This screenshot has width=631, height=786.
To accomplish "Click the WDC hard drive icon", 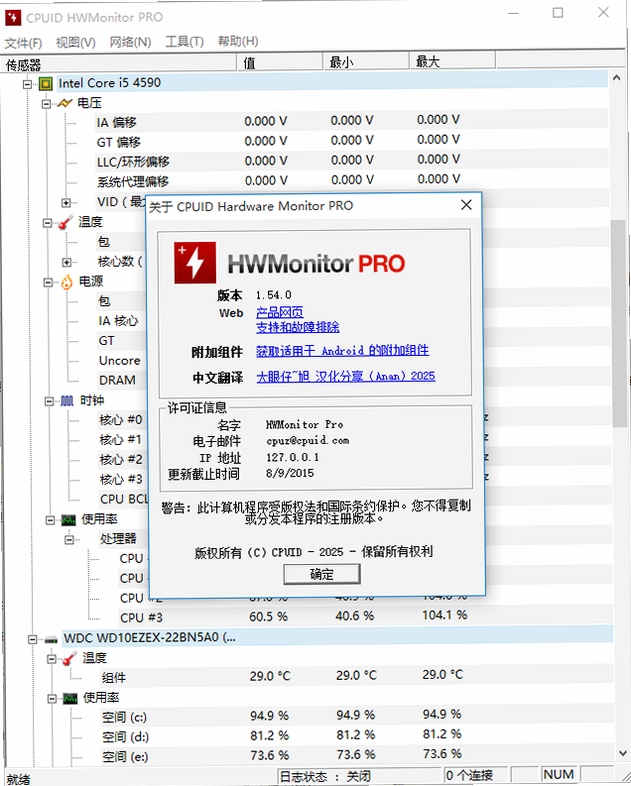I will click(x=51, y=640).
